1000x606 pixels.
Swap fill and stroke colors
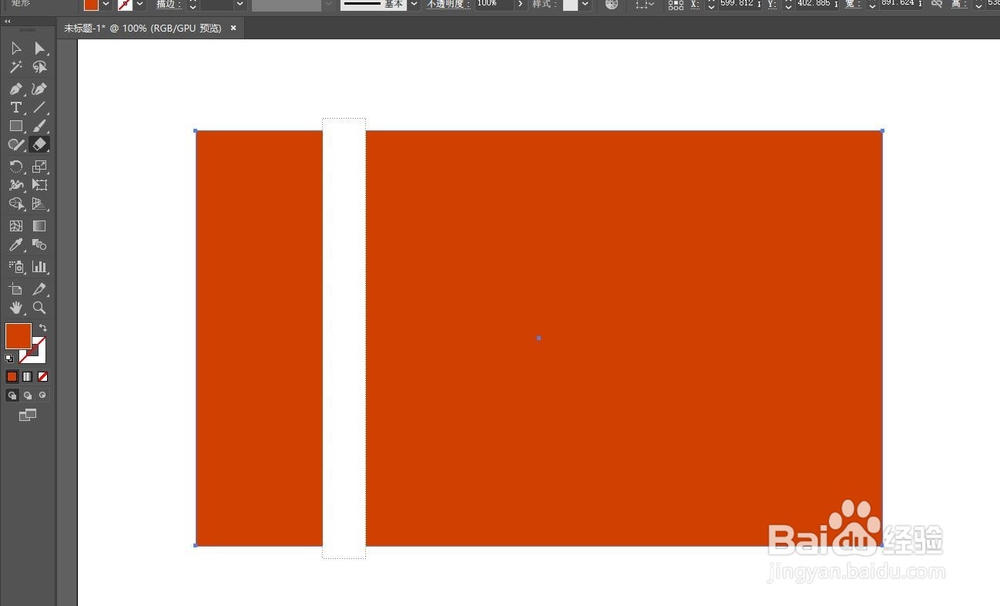(x=43, y=327)
